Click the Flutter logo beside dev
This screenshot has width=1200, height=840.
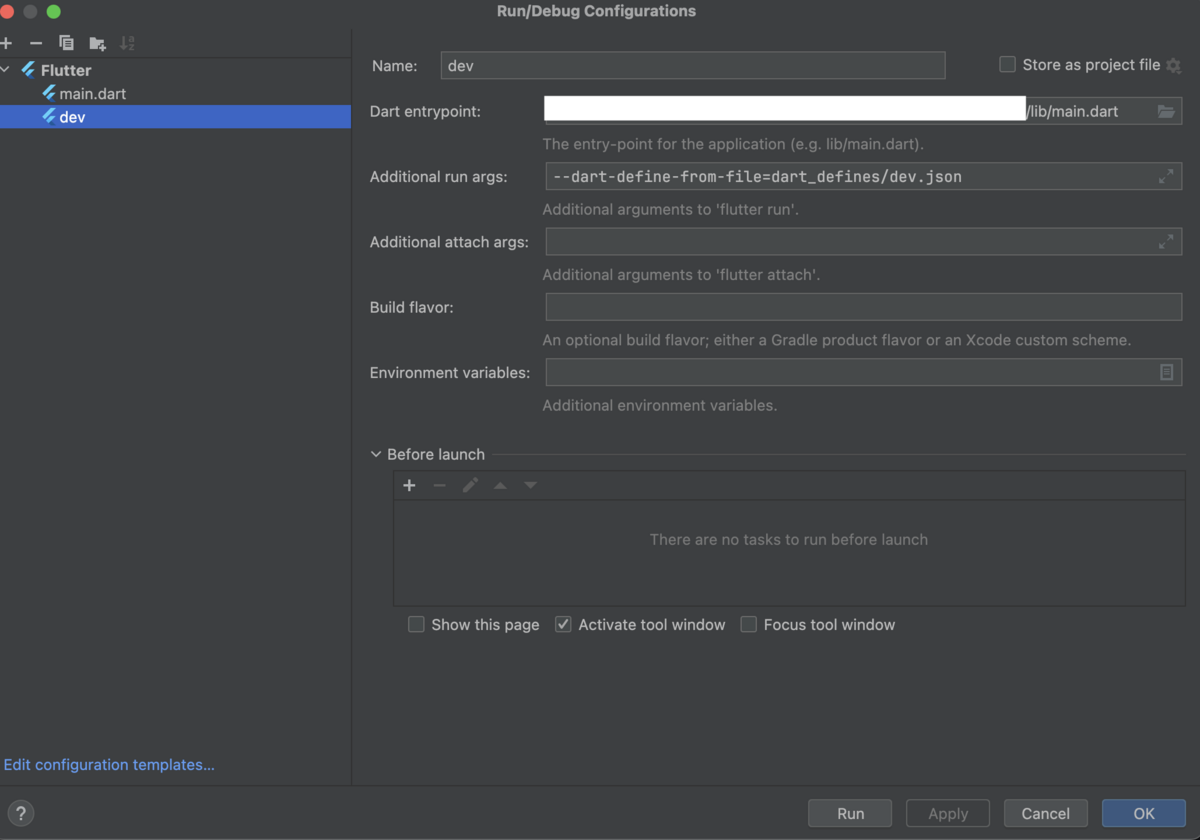tap(48, 117)
